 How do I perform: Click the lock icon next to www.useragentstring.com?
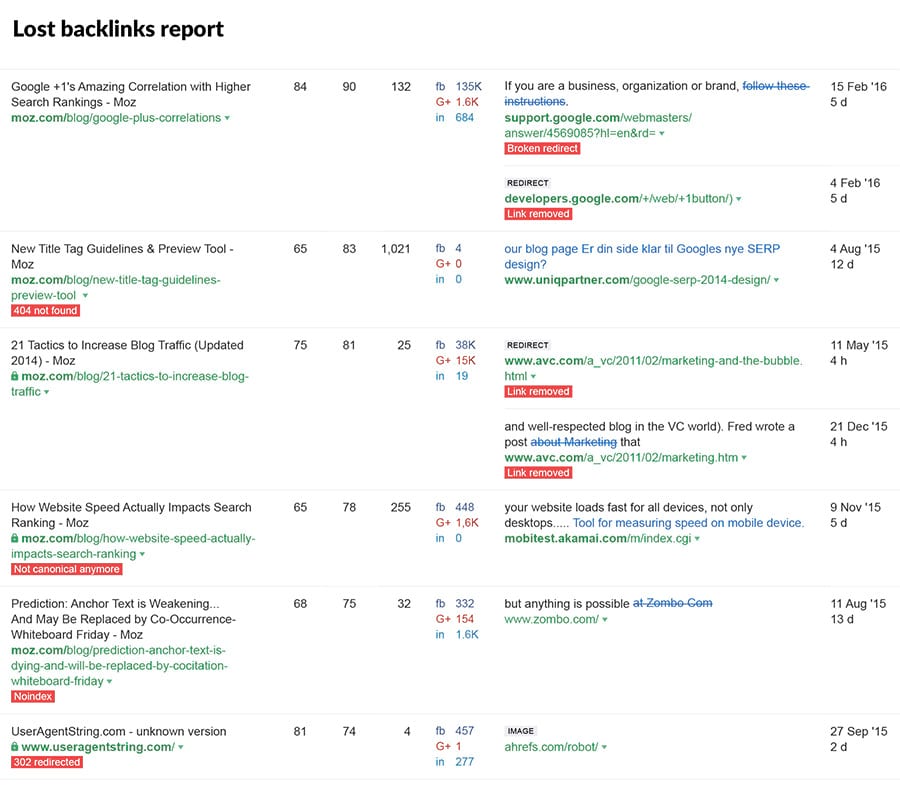(x=15, y=747)
